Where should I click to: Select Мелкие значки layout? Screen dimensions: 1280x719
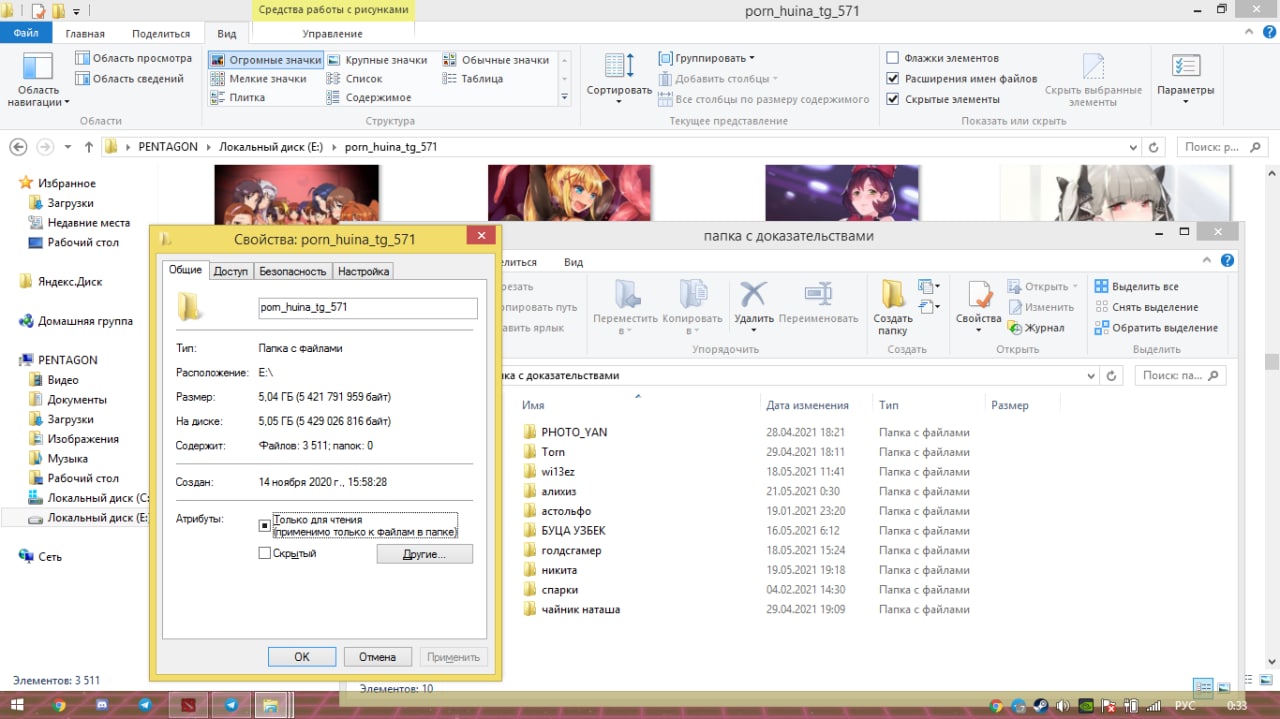259,79
